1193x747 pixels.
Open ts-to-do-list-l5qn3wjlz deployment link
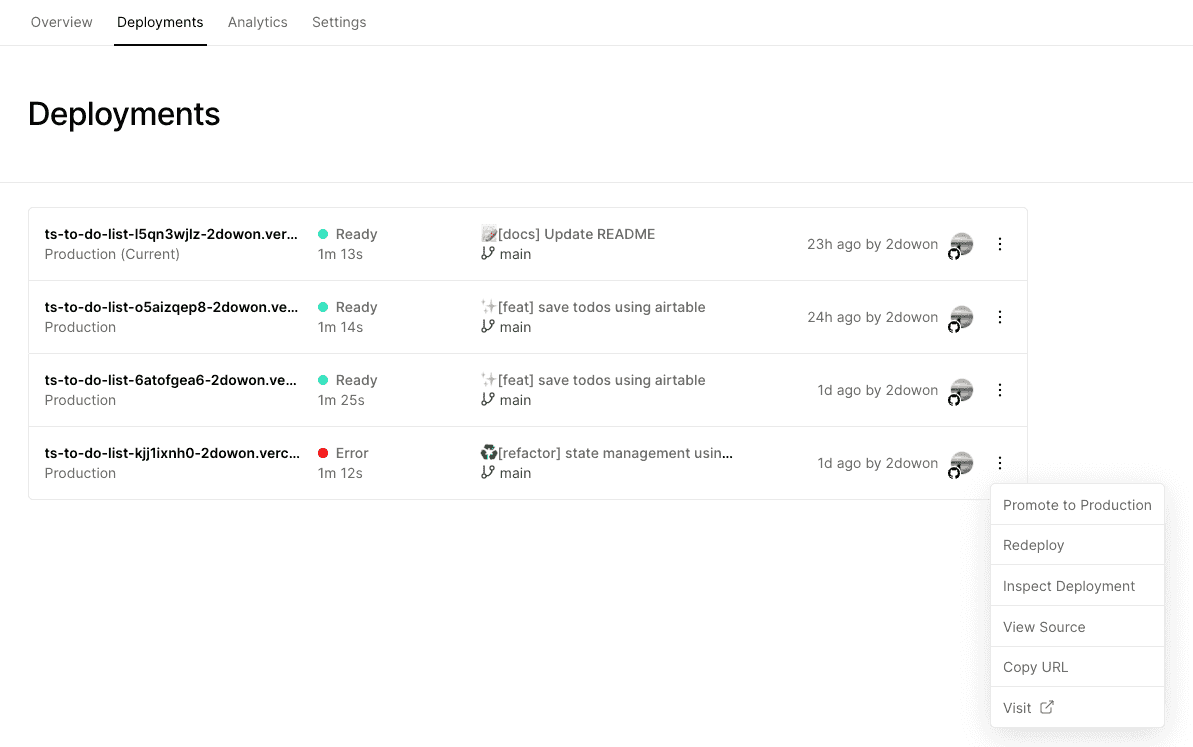click(x=171, y=234)
